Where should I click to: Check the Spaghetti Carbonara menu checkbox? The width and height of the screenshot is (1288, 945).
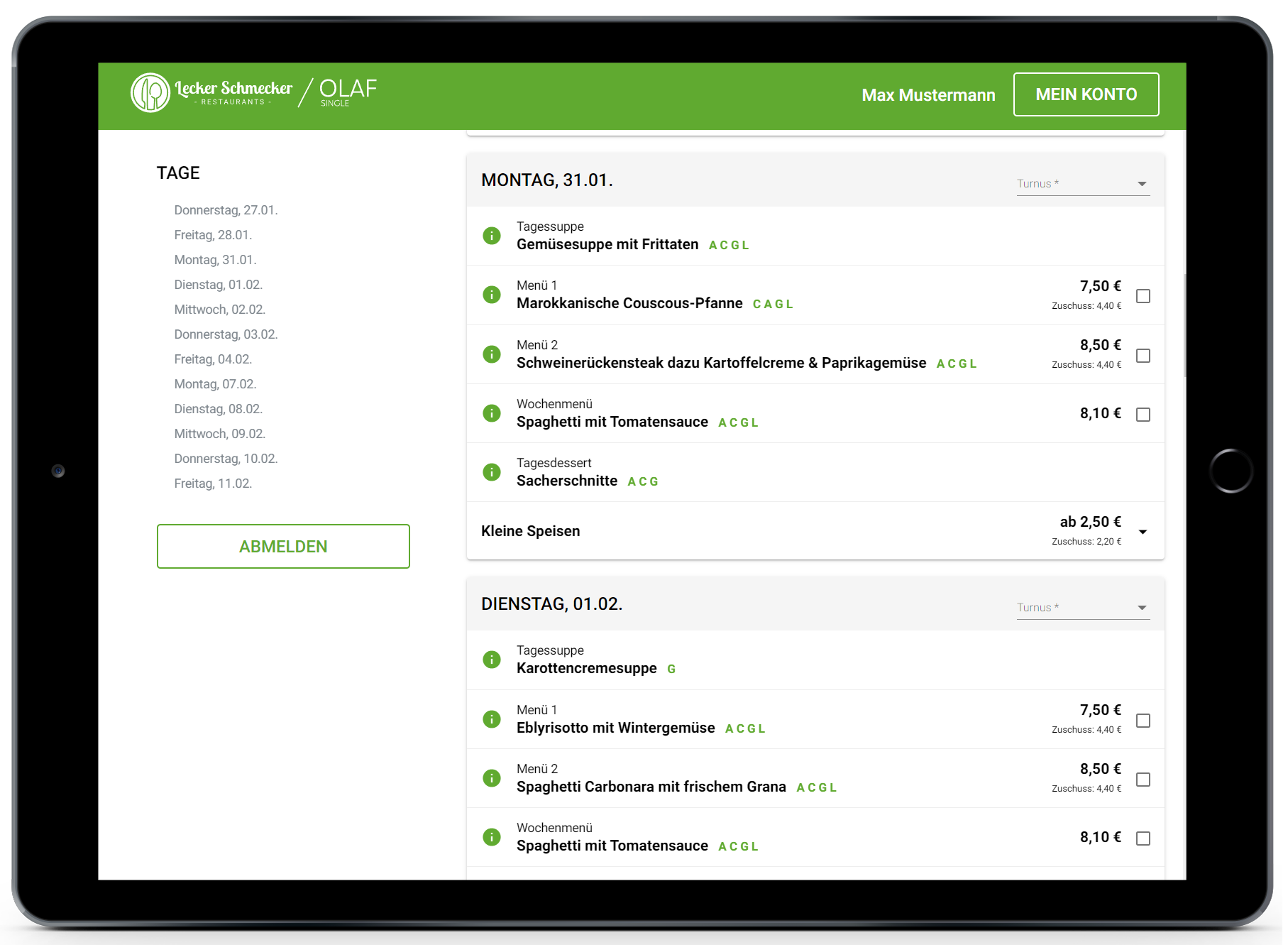pos(1143,780)
